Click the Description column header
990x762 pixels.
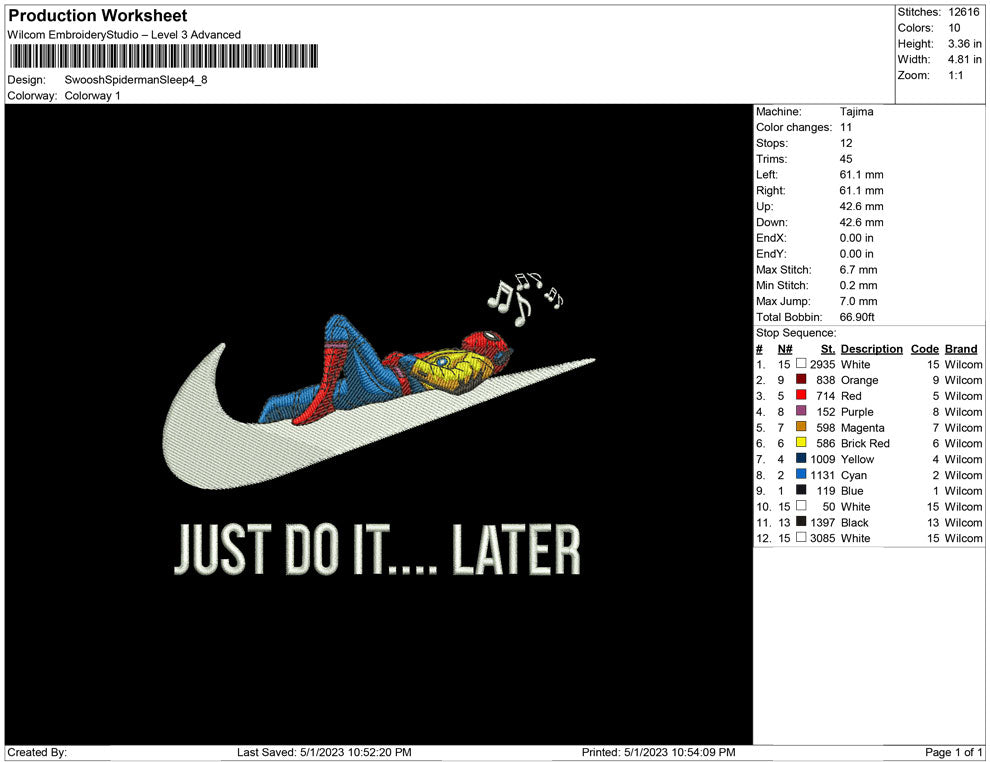pos(872,348)
